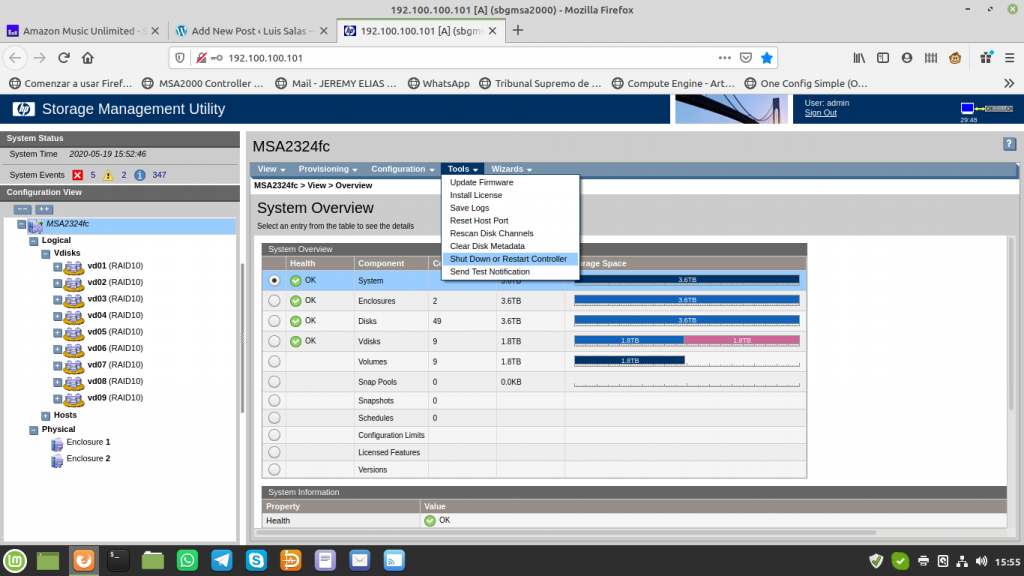Reload the page in Firefox

(64, 57)
